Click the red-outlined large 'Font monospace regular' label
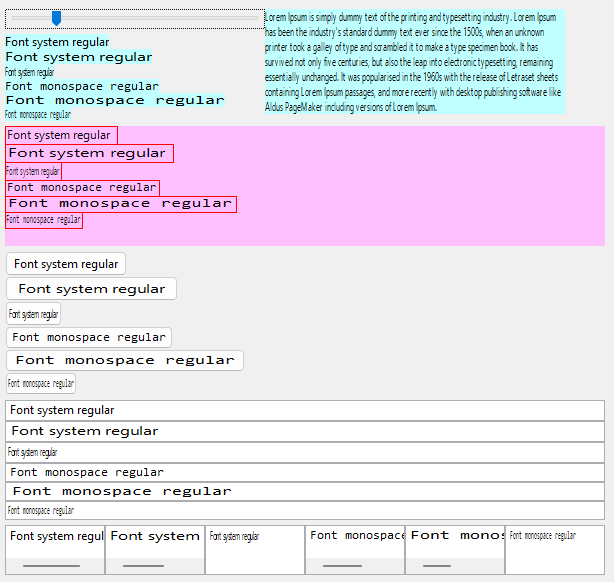This screenshot has width=614, height=582. click(x=121, y=204)
